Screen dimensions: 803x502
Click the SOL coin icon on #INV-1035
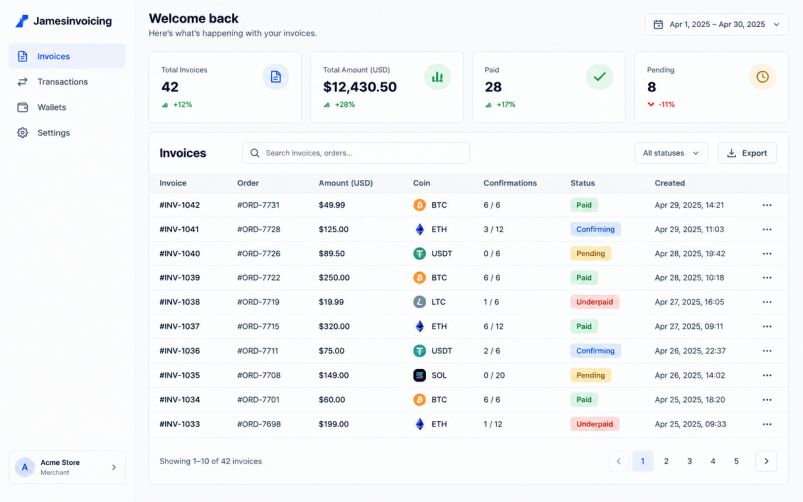click(x=419, y=375)
